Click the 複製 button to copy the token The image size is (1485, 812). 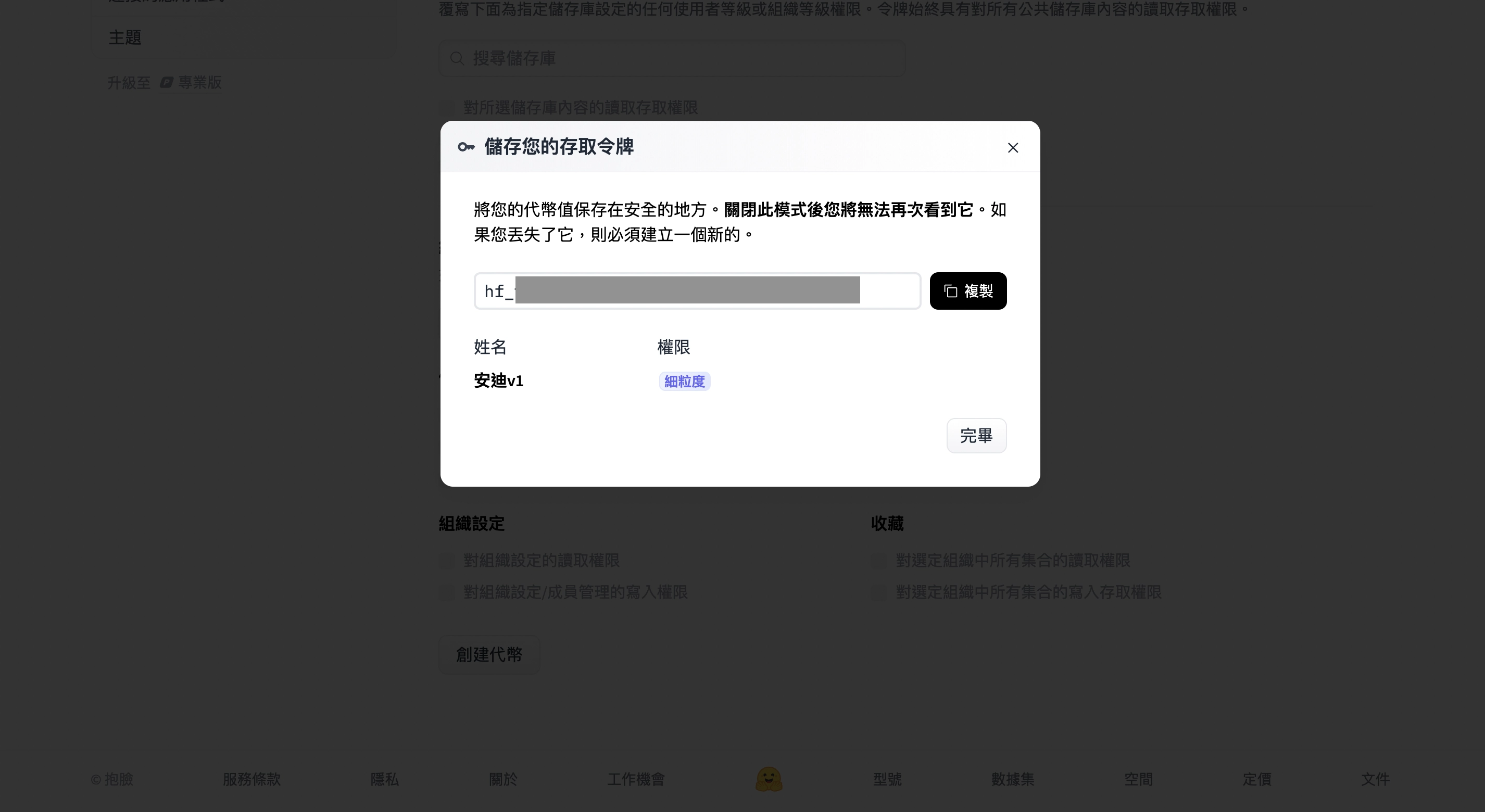(x=968, y=291)
